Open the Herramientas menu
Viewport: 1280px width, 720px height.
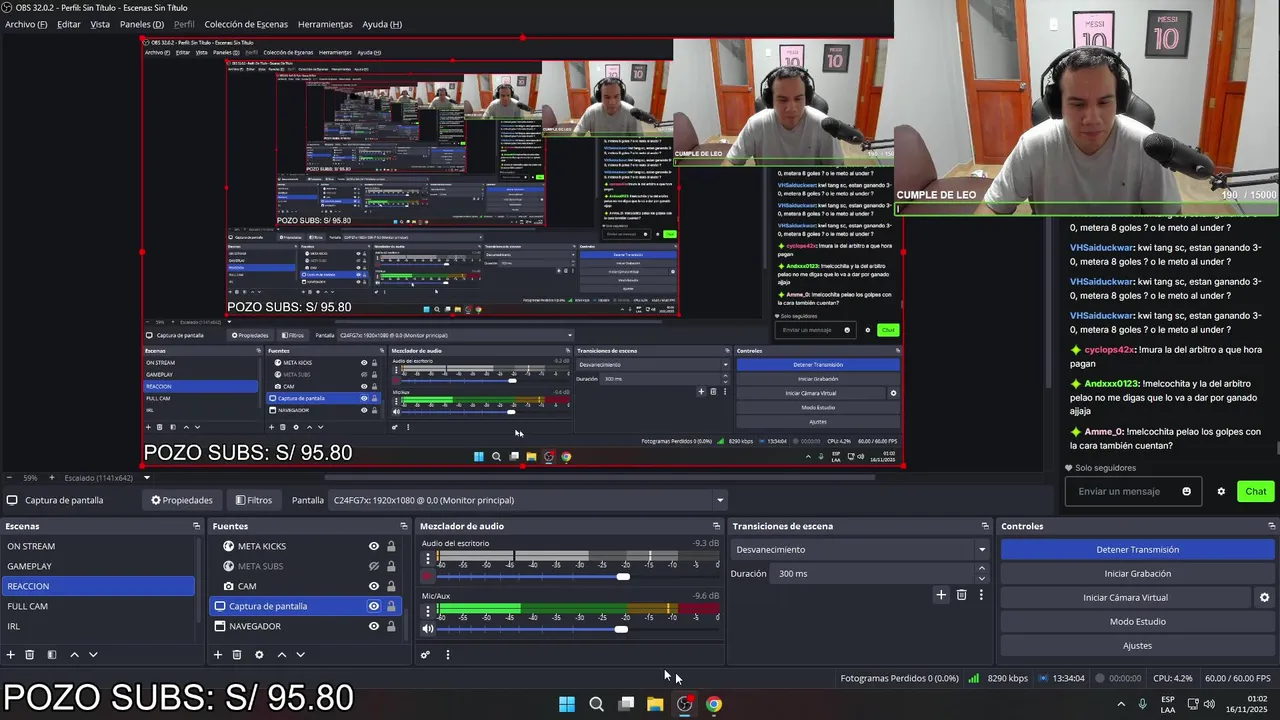click(325, 24)
